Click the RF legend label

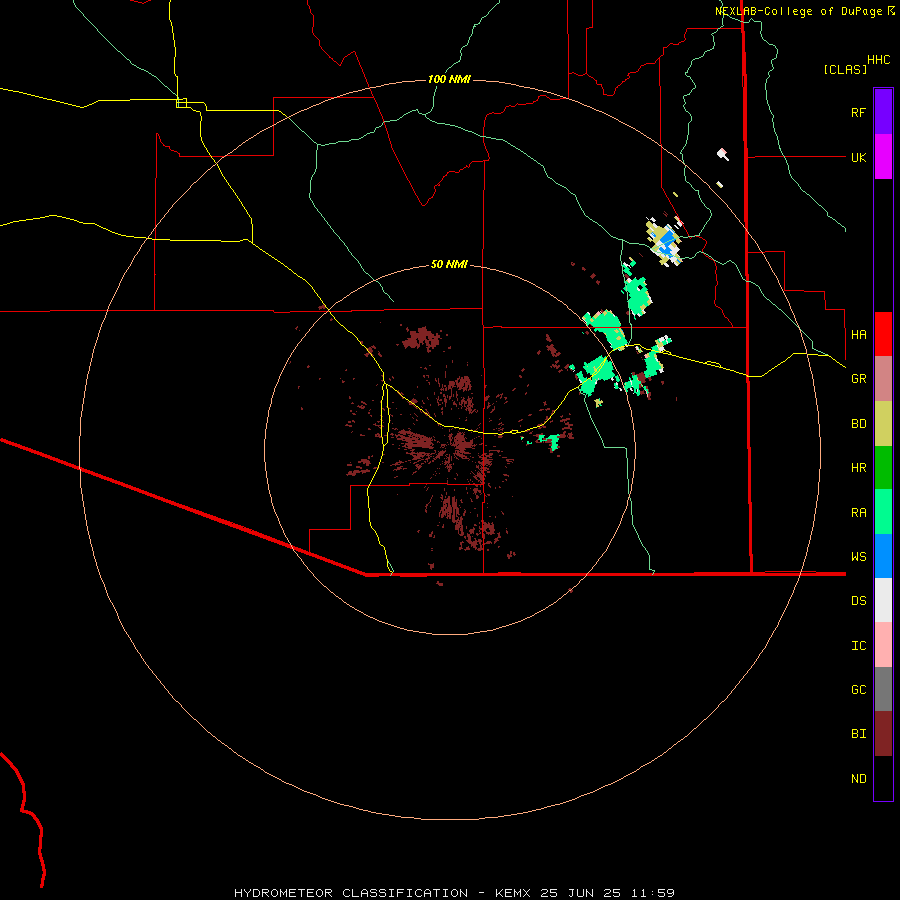click(x=858, y=112)
